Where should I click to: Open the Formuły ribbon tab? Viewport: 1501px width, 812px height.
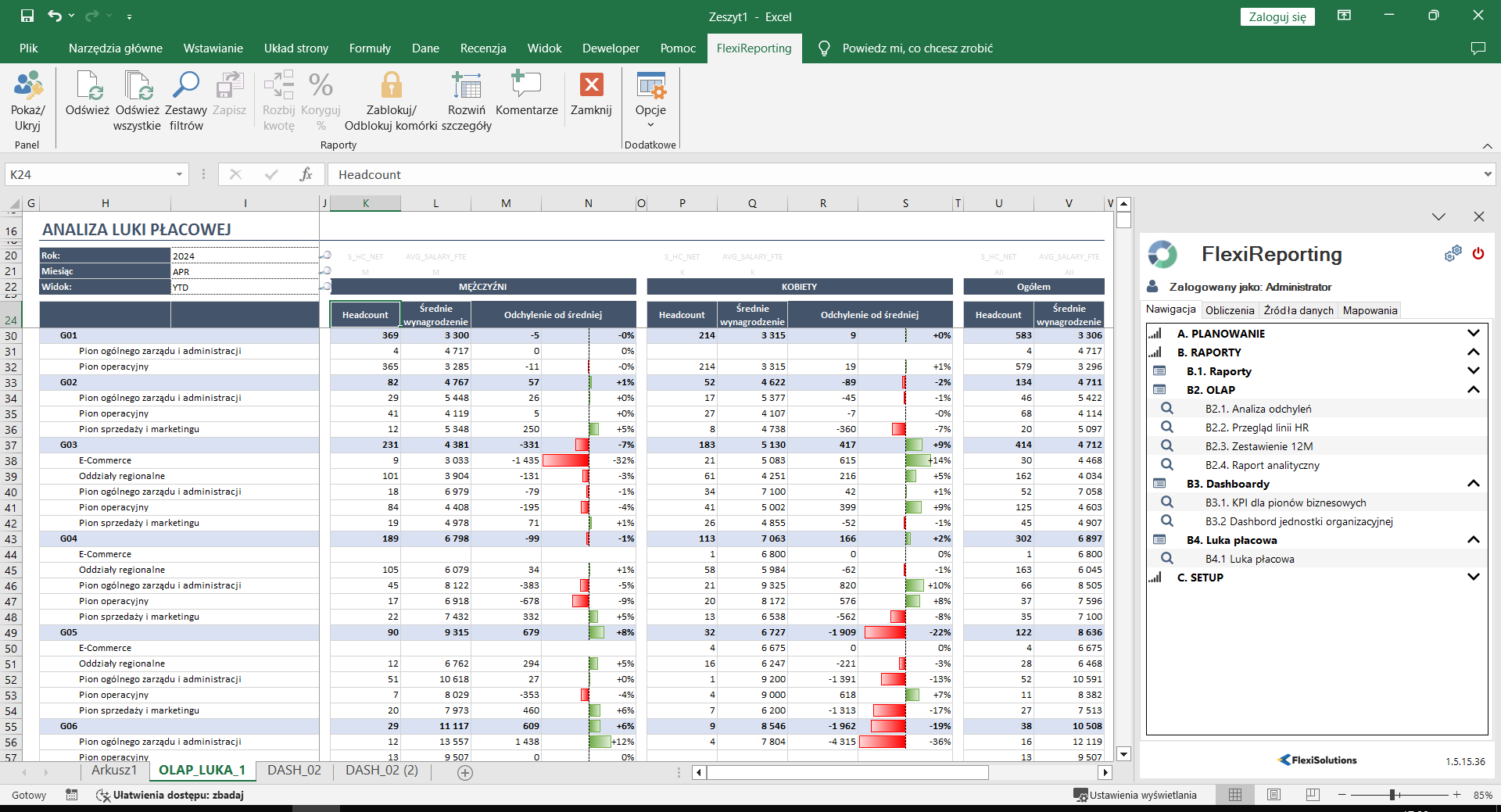(x=370, y=48)
